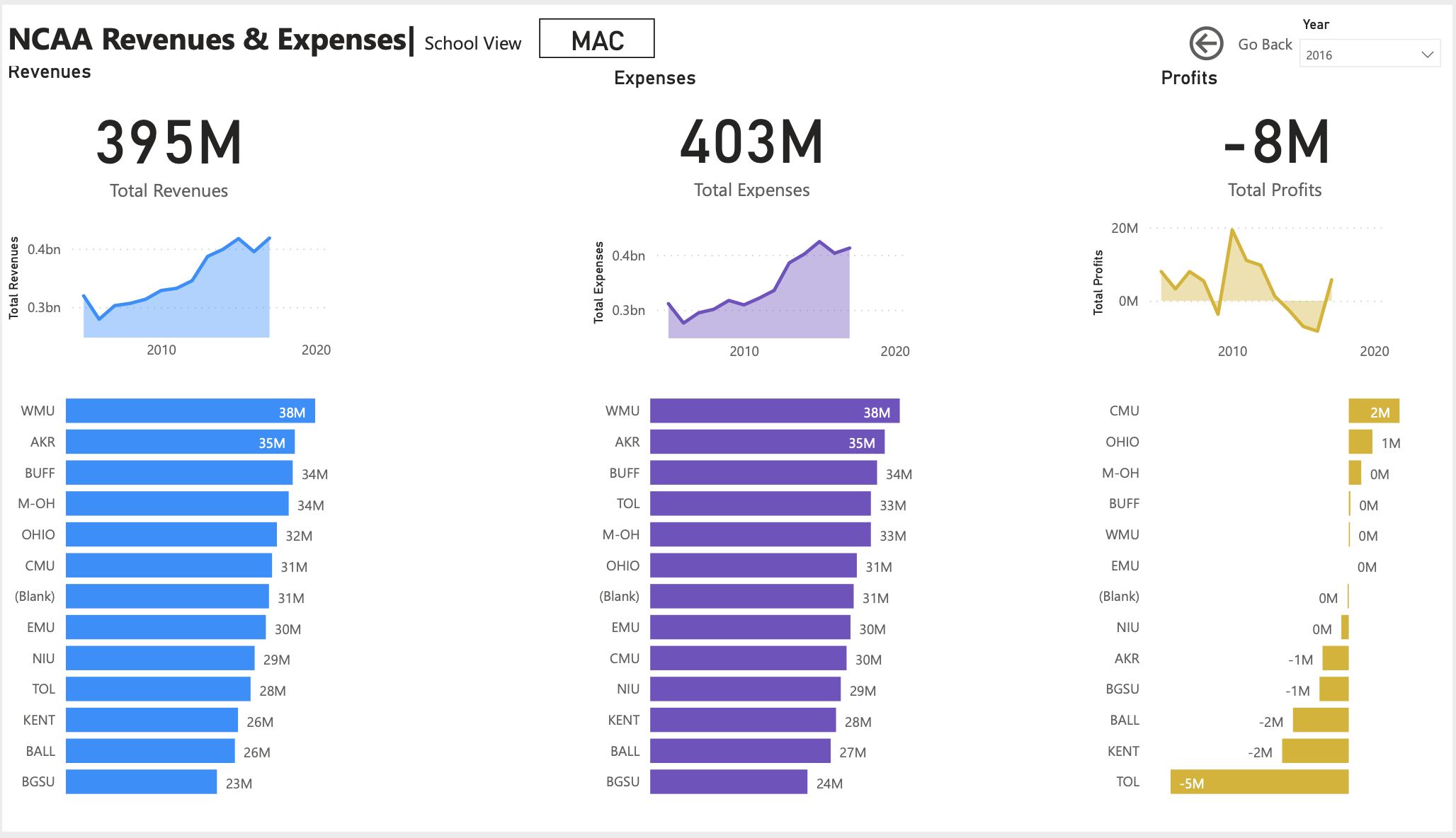Click the Go Back arrow icon
Image resolution: width=1456 pixels, height=838 pixels.
point(1206,43)
